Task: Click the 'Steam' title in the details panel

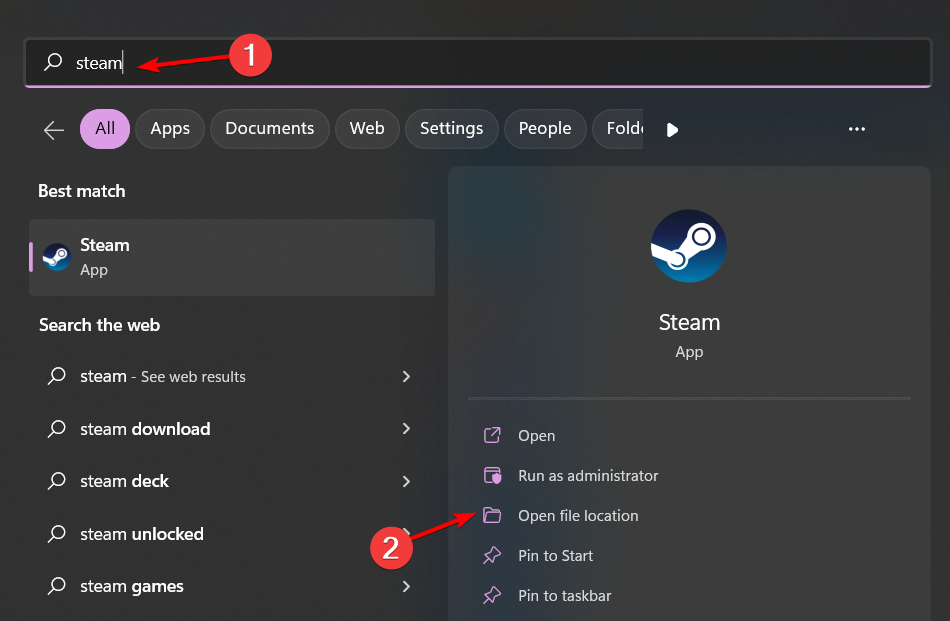Action: [689, 323]
